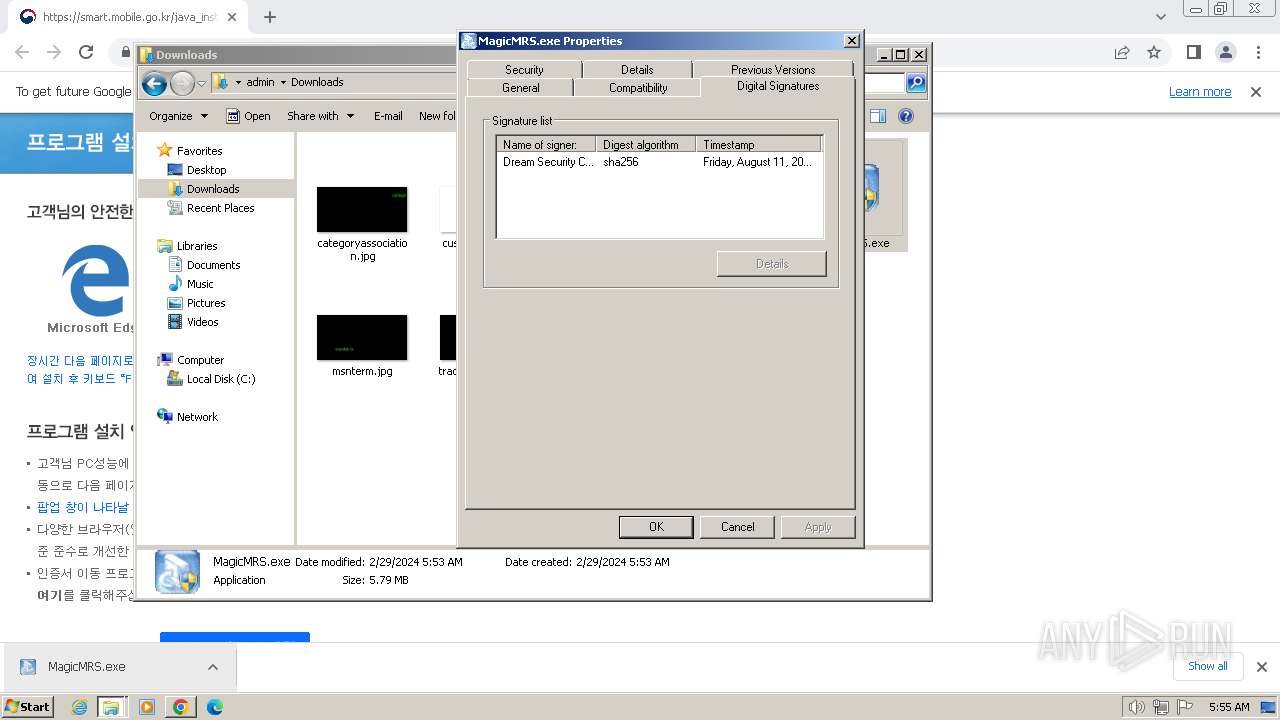Open the selected file via toolbar
Viewport: 1280px width, 720px height.
point(248,116)
